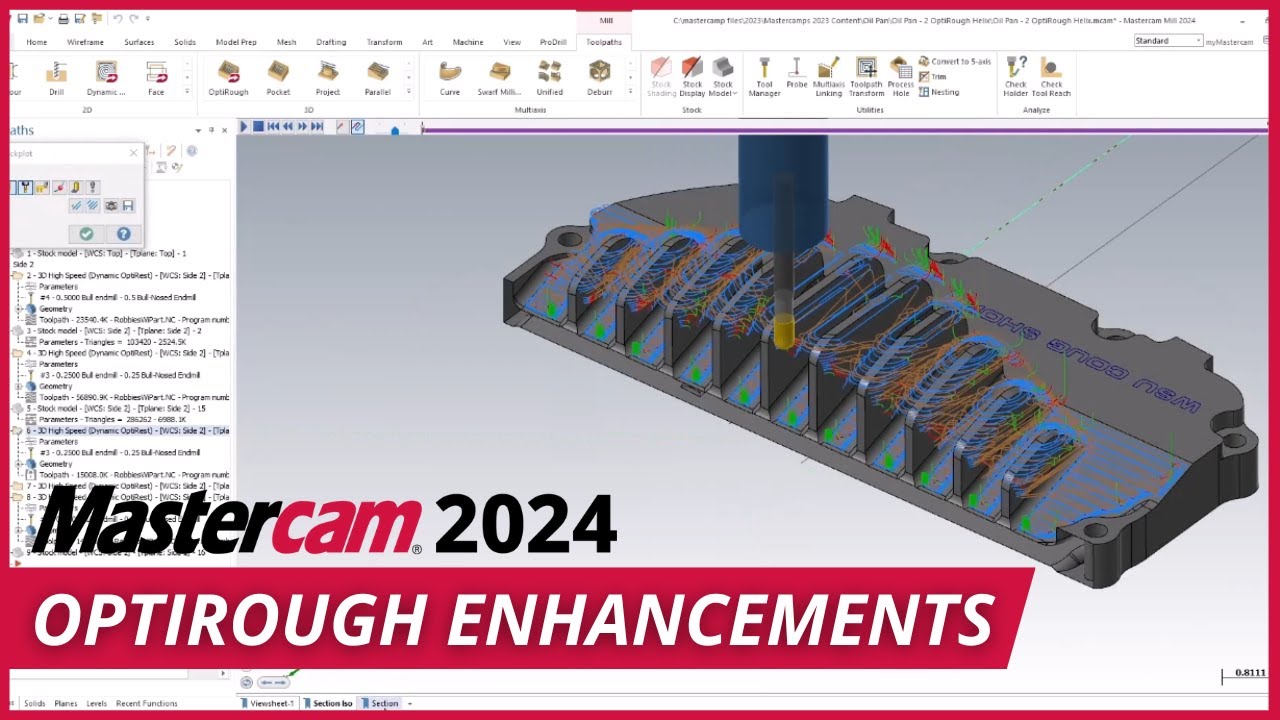Open the Recent Functions tab
This screenshot has width=1280, height=720.
click(x=146, y=704)
